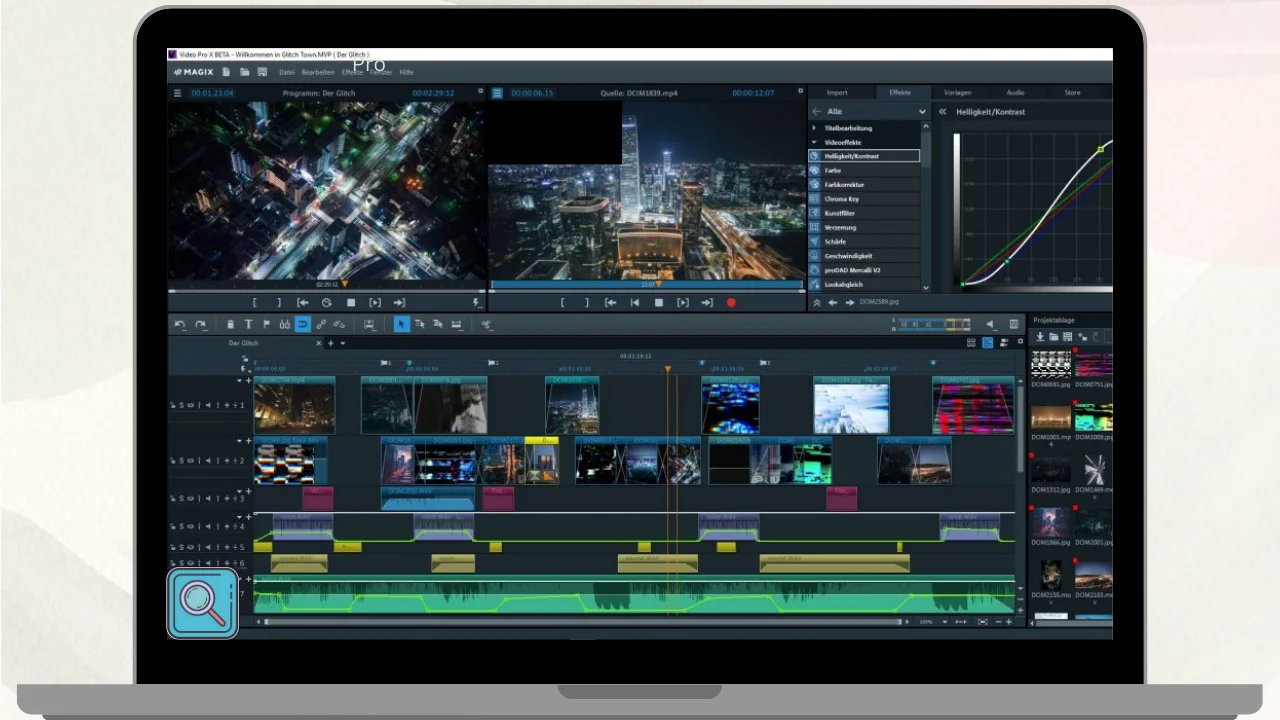Click the save disk icon beside MAGIX logo
The image size is (1280, 720).
[x=262, y=72]
